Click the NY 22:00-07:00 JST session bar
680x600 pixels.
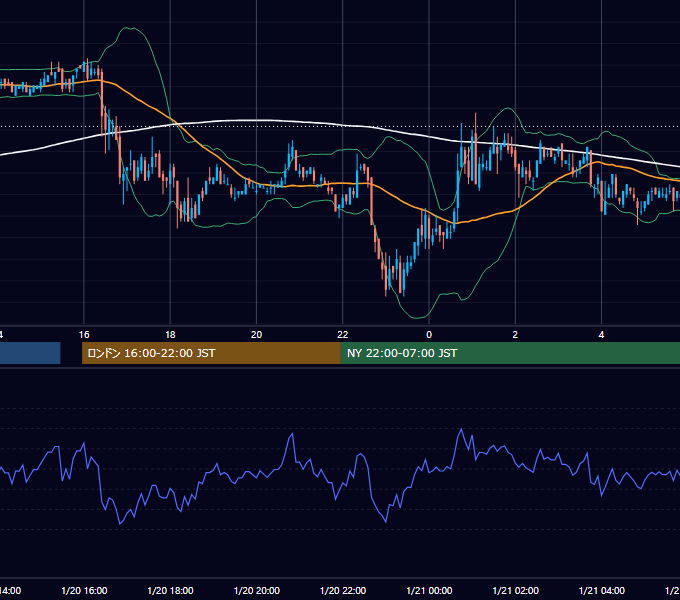510,353
